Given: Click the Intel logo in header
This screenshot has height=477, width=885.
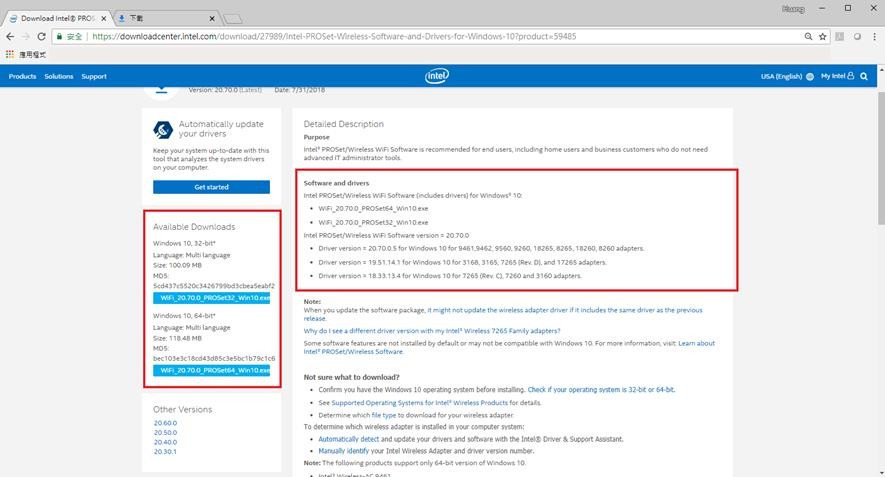Looking at the screenshot, I should pos(436,76).
